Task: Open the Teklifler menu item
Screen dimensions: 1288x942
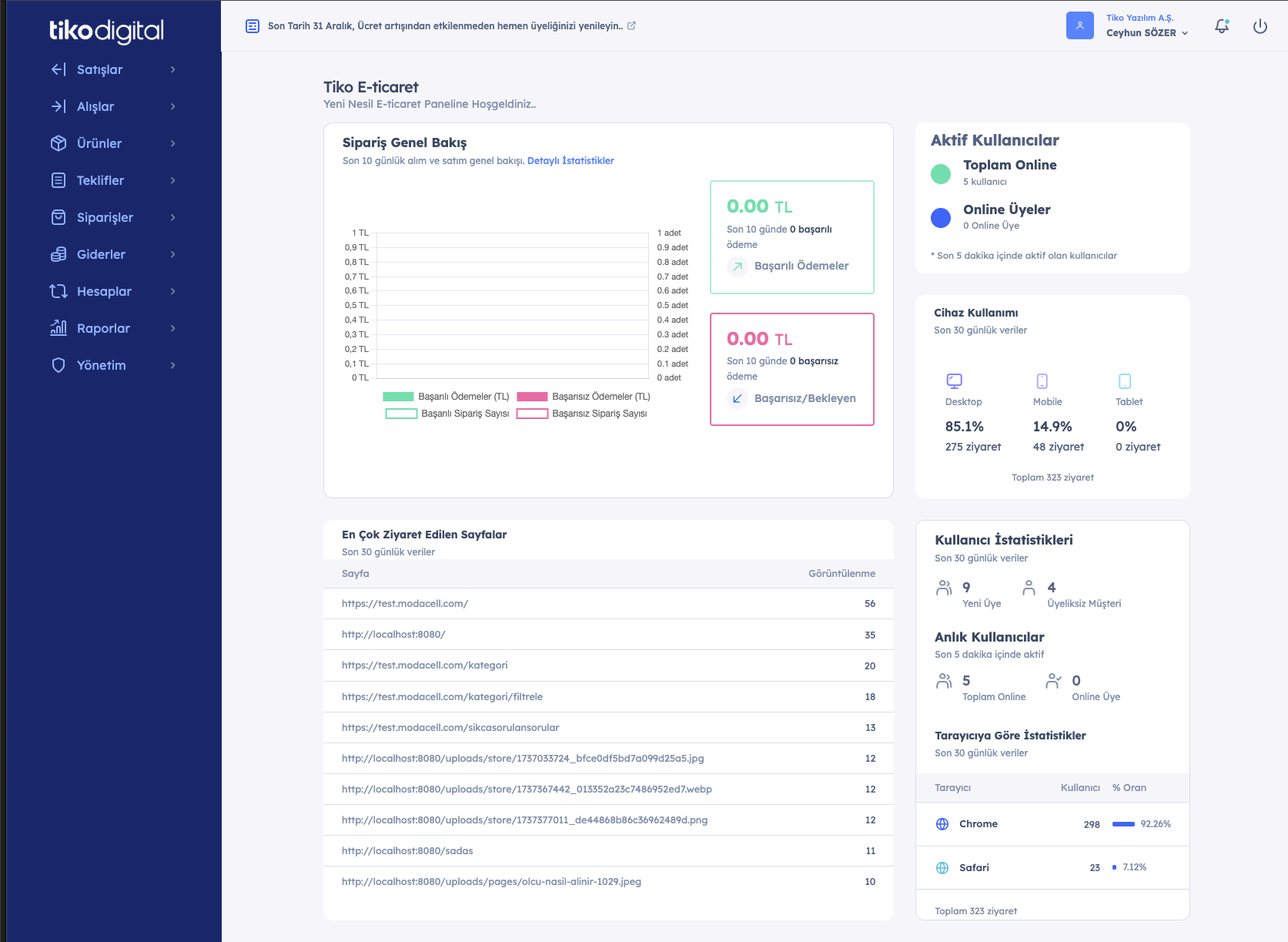Action: tap(100, 180)
